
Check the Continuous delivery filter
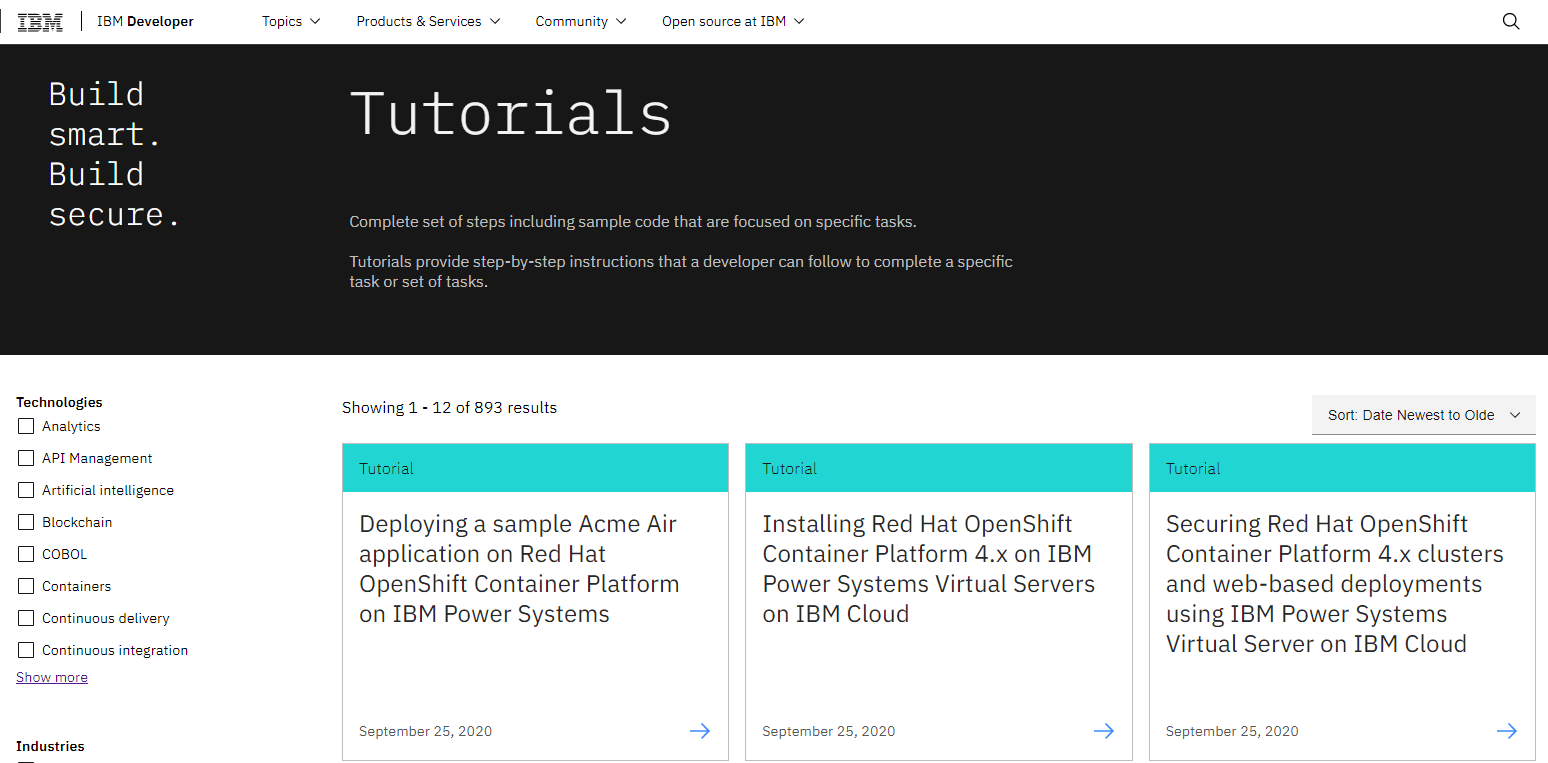point(26,618)
